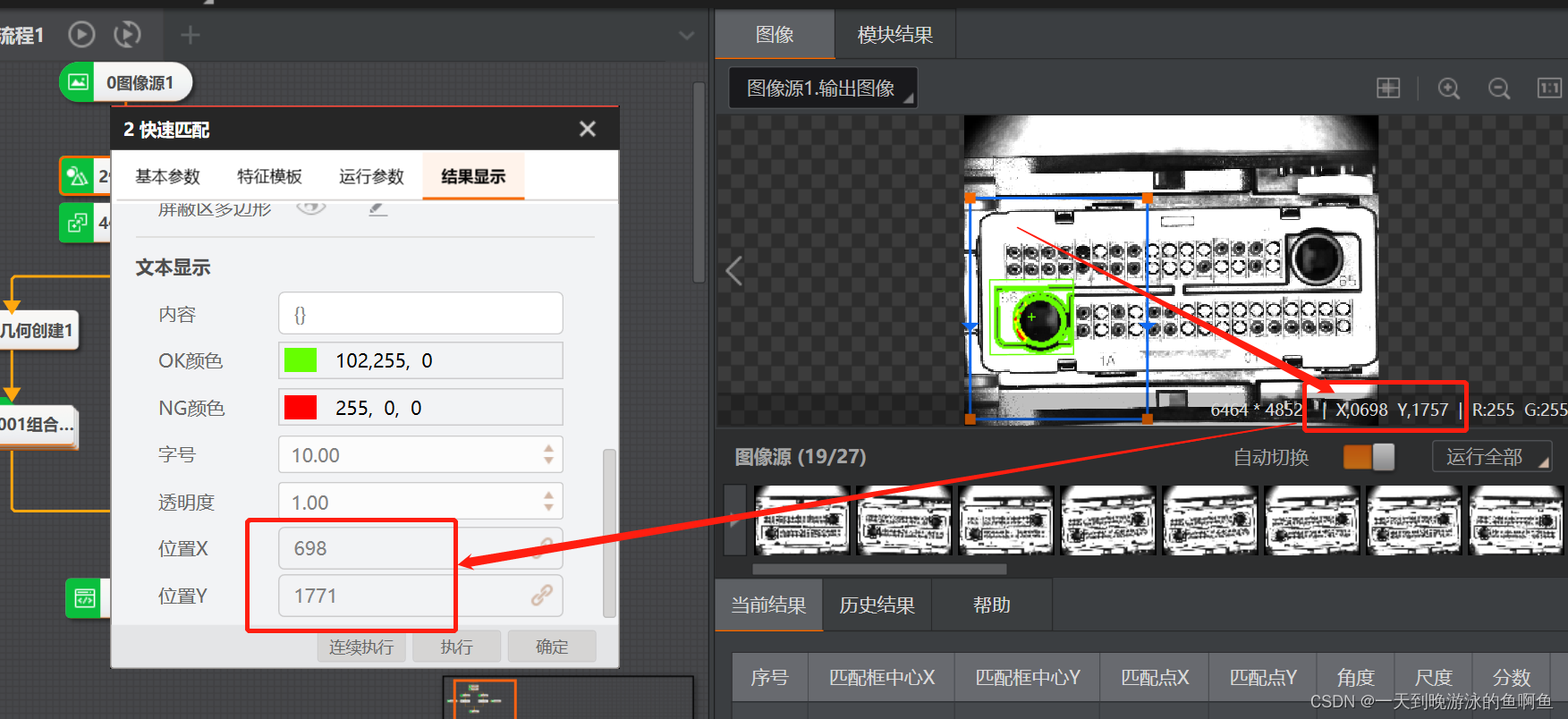
Task: Select the green node 4 module icon
Action: click(79, 222)
